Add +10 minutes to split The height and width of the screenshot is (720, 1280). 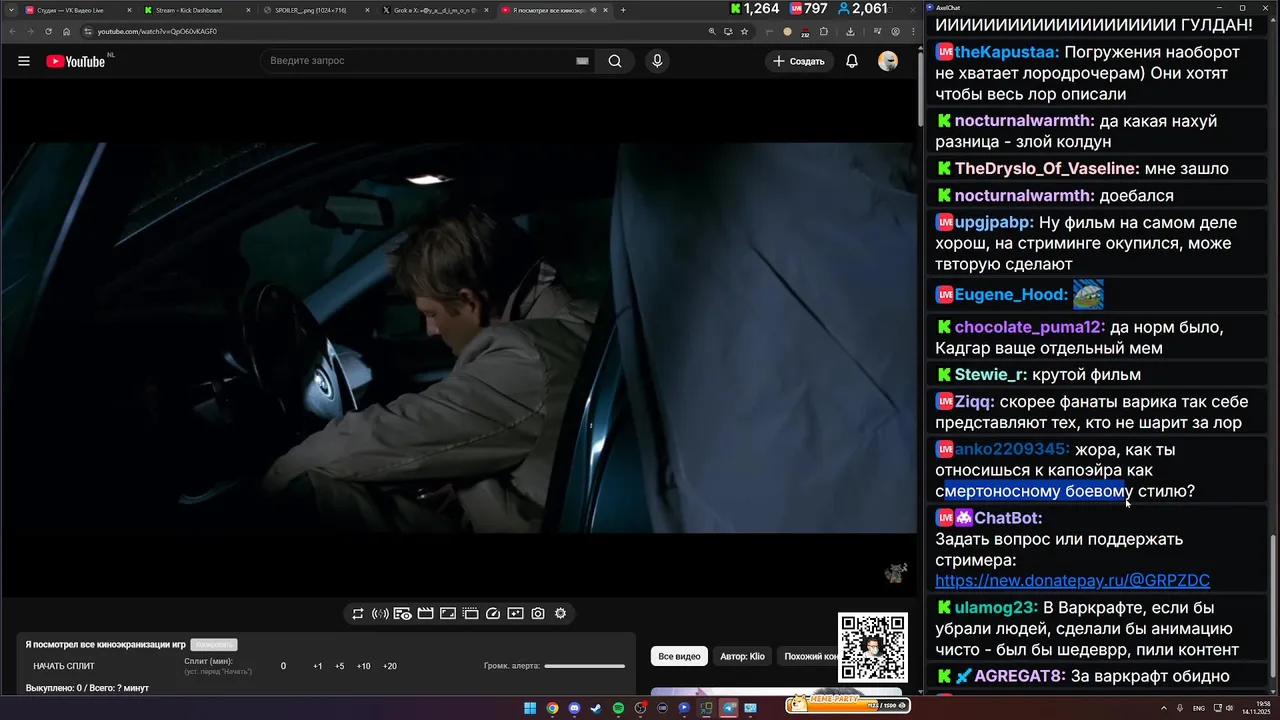(x=363, y=666)
